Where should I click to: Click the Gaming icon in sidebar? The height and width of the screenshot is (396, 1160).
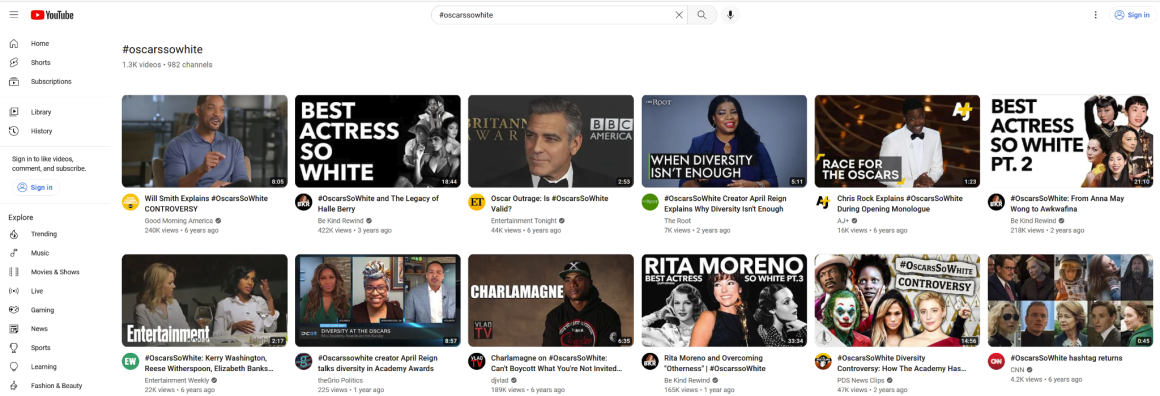click(x=14, y=310)
